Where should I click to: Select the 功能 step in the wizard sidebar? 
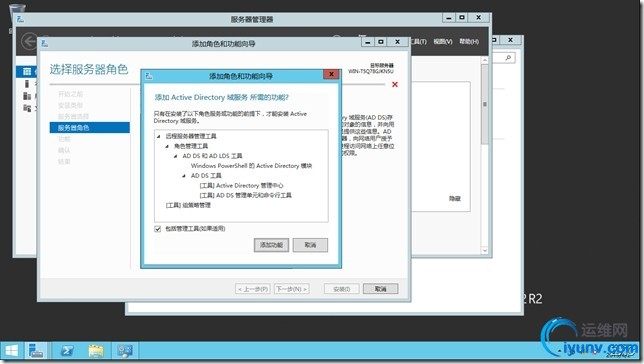point(64,139)
